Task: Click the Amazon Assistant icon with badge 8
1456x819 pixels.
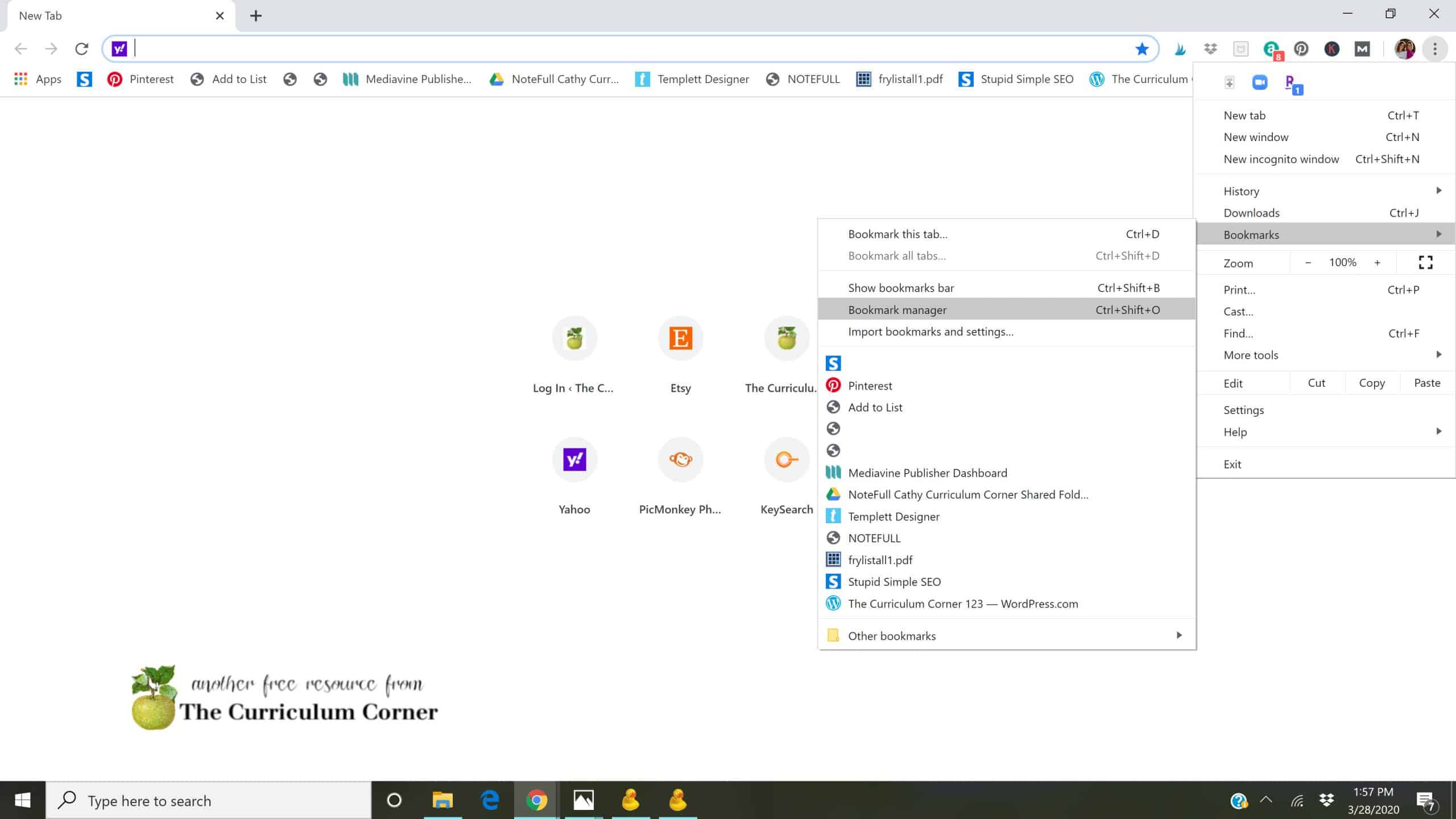Action: (x=1271, y=49)
